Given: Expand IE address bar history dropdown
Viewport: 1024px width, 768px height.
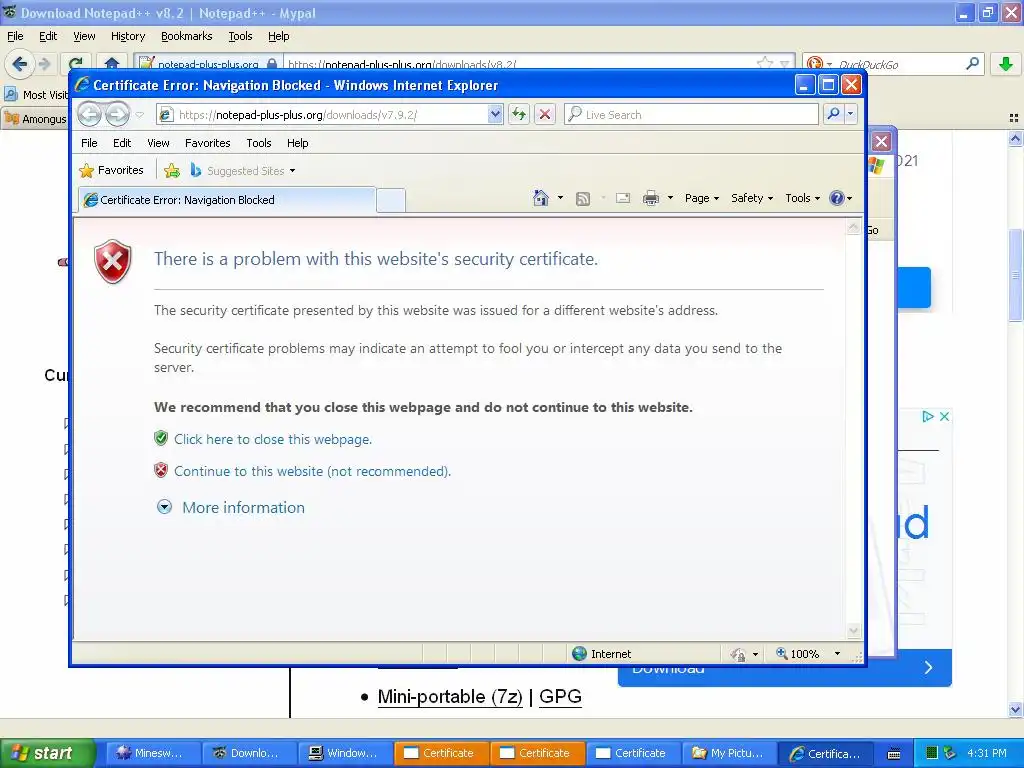Looking at the screenshot, I should tap(495, 115).
